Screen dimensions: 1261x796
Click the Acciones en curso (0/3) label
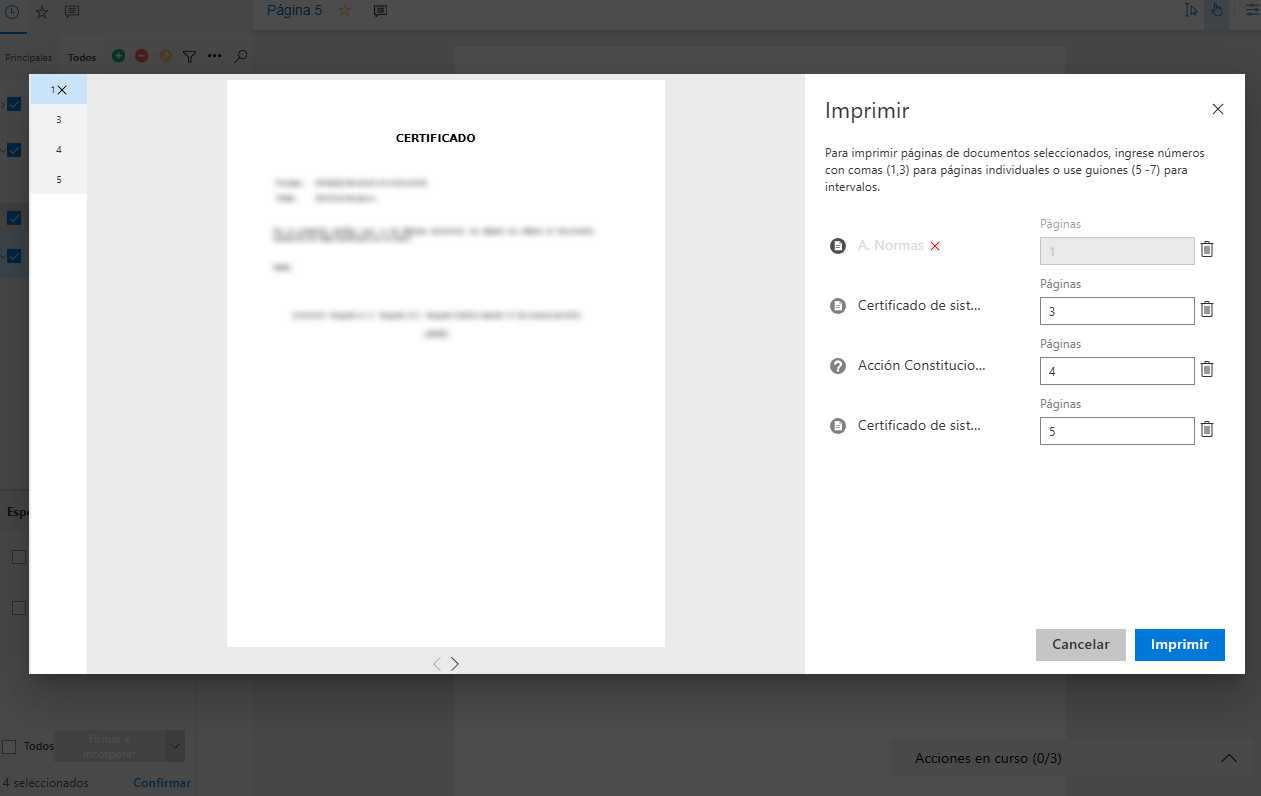[x=988, y=758]
